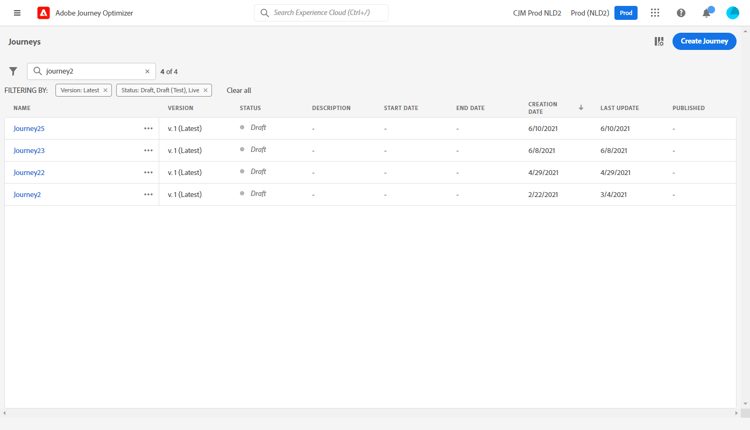750x430 pixels.
Task: Sort by the Version column header
Action: 180,108
